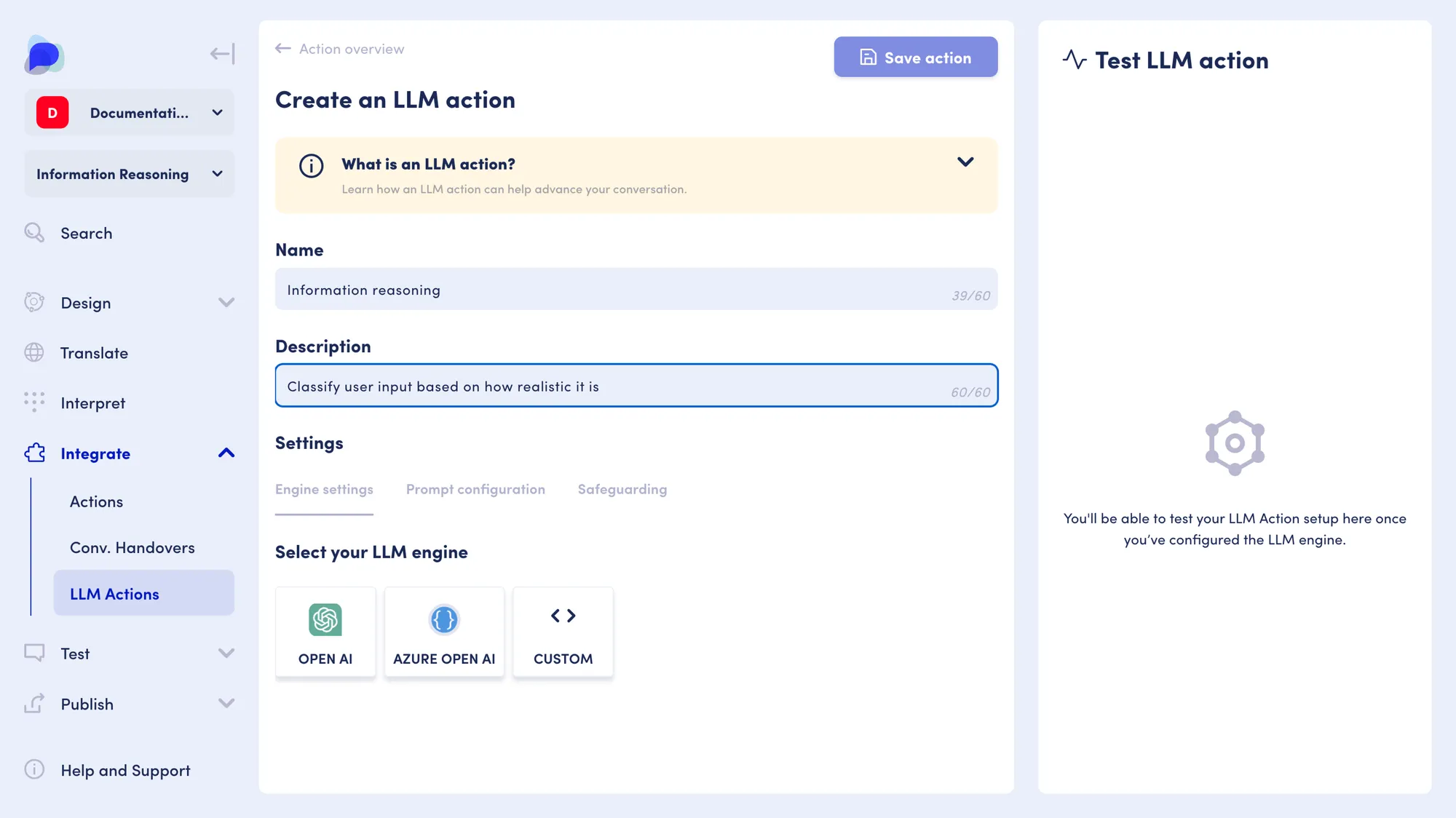Select the OPEN AI engine card
The height and width of the screenshot is (818, 1456).
(325, 632)
